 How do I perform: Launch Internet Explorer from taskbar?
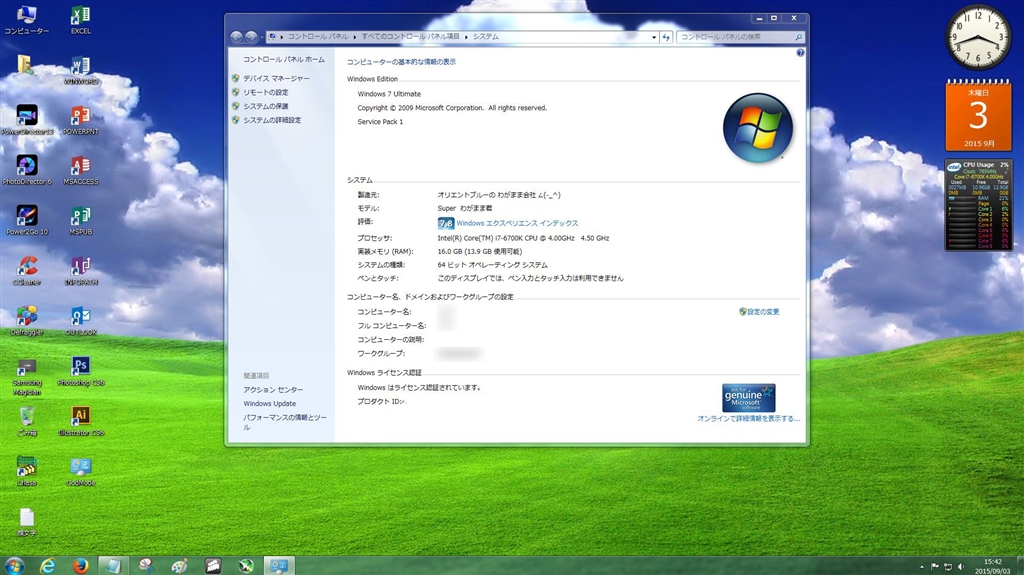[x=47, y=566]
